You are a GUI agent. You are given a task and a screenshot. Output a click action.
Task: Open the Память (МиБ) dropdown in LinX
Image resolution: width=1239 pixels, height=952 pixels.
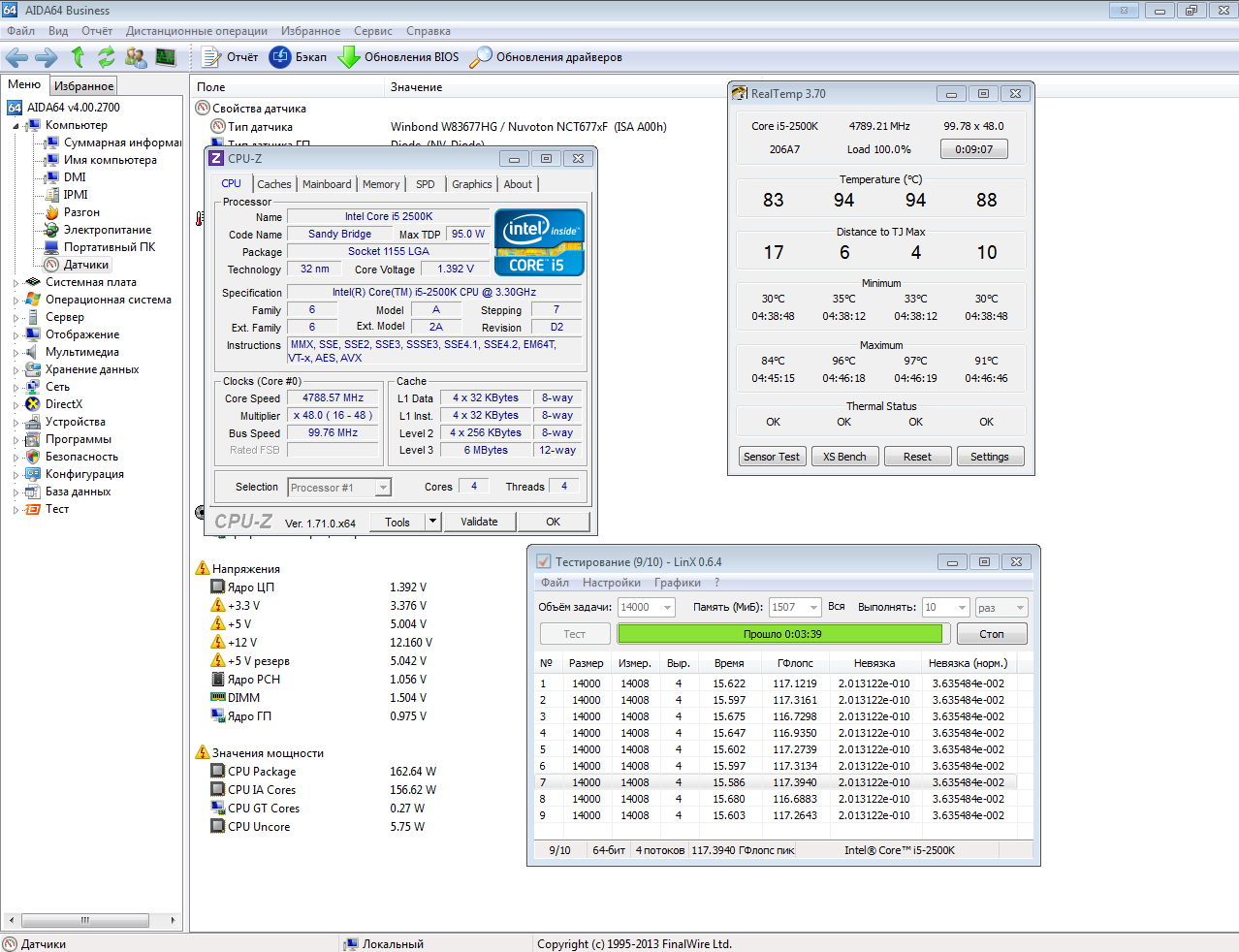coord(812,608)
